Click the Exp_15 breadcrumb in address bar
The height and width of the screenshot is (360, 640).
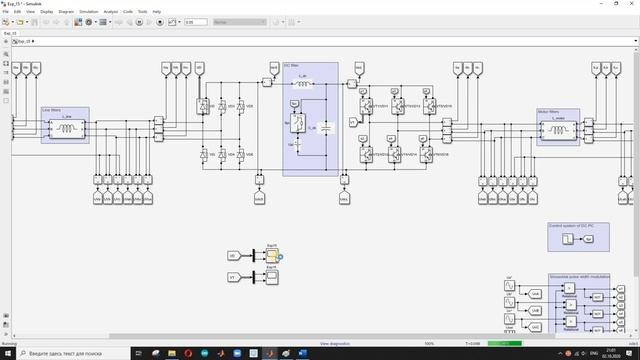(x=24, y=41)
